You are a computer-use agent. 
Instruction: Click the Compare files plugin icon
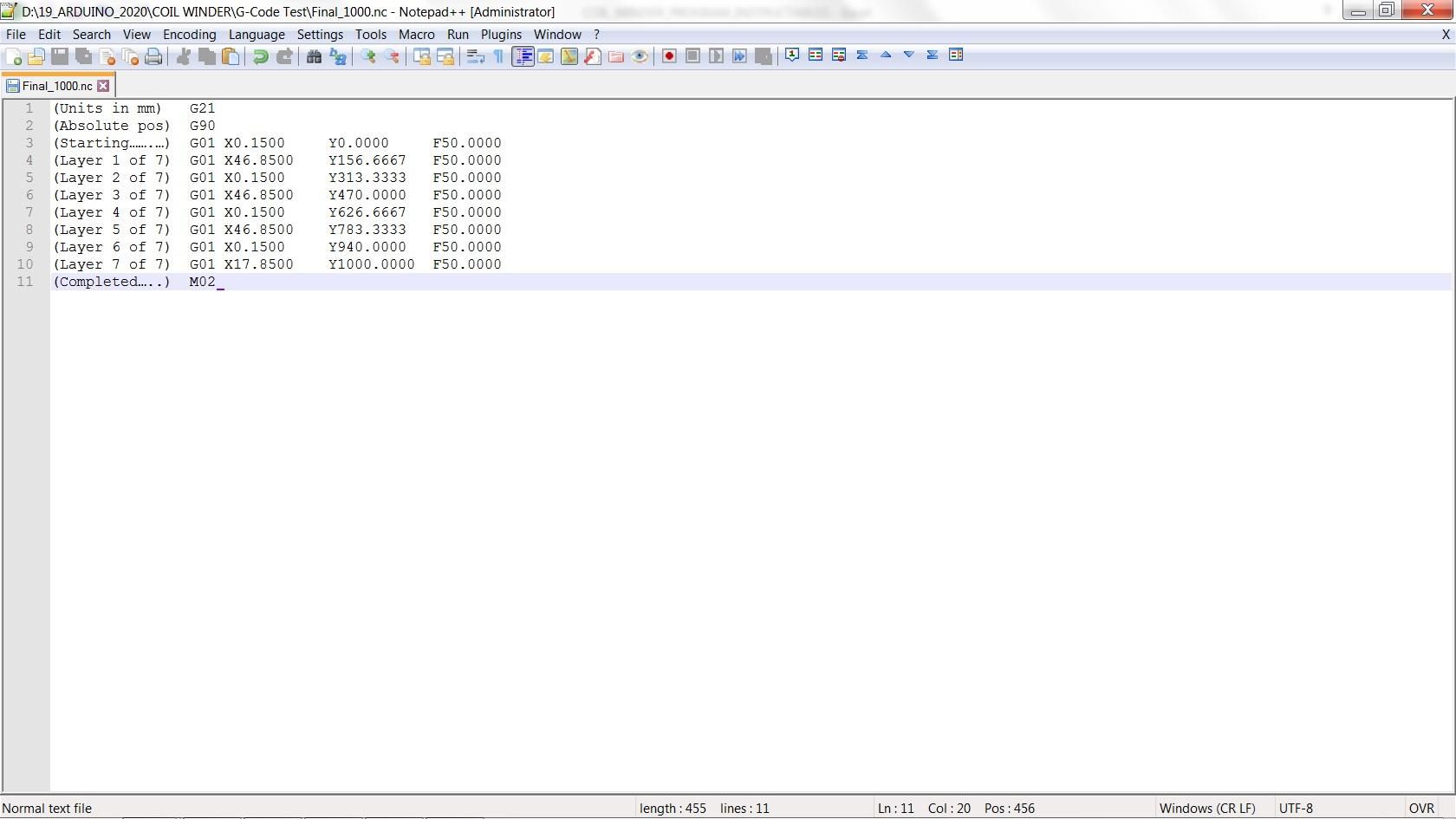pos(816,55)
